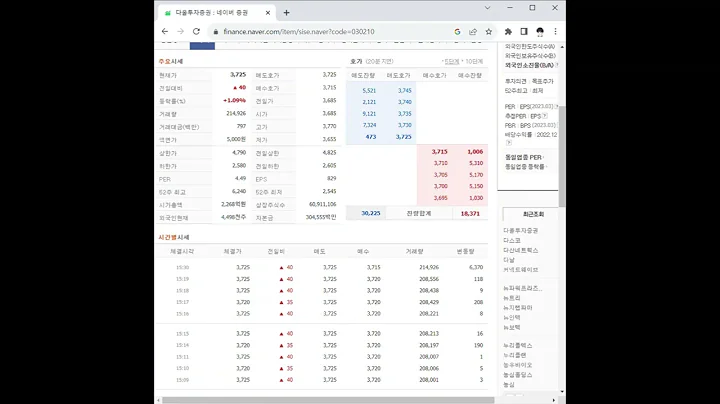
Task: Open 뉴지랩파마 stock link
Action: pos(518,308)
